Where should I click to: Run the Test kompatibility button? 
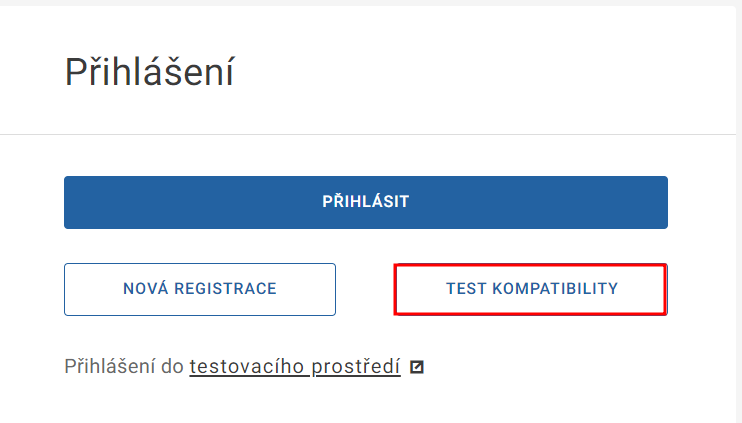click(531, 289)
